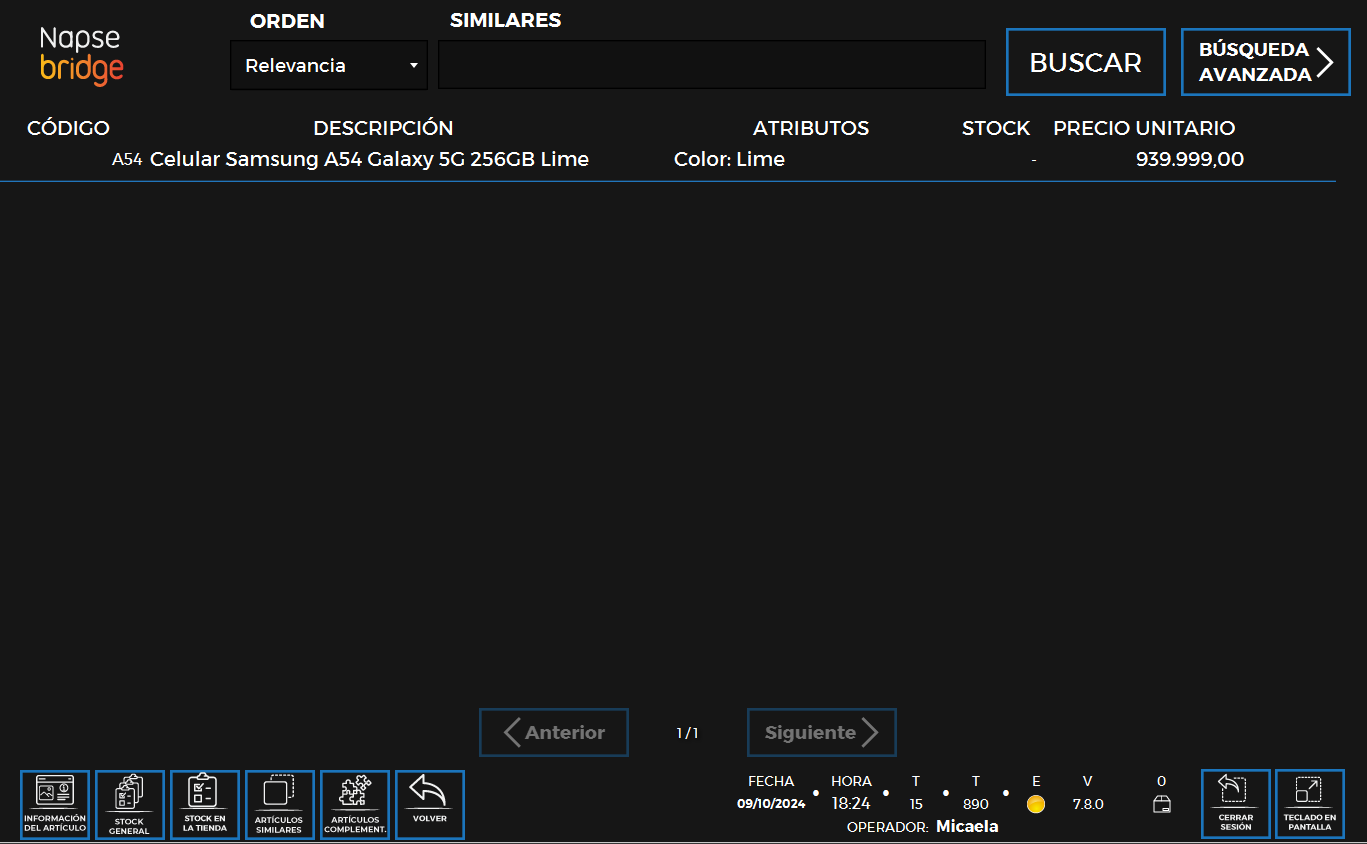Click the page indicator 1/1
The image size is (1367, 844).
tap(688, 733)
